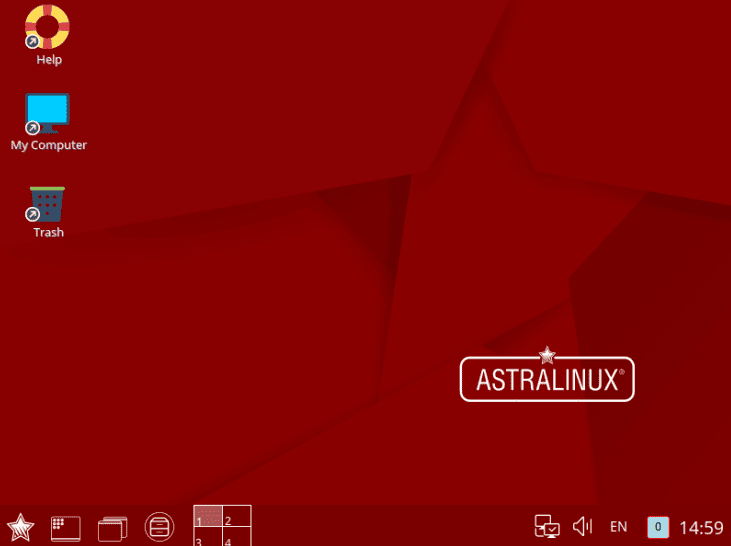Click the volume speaker tray icon
Viewport: 731px width, 546px height.
point(582,526)
